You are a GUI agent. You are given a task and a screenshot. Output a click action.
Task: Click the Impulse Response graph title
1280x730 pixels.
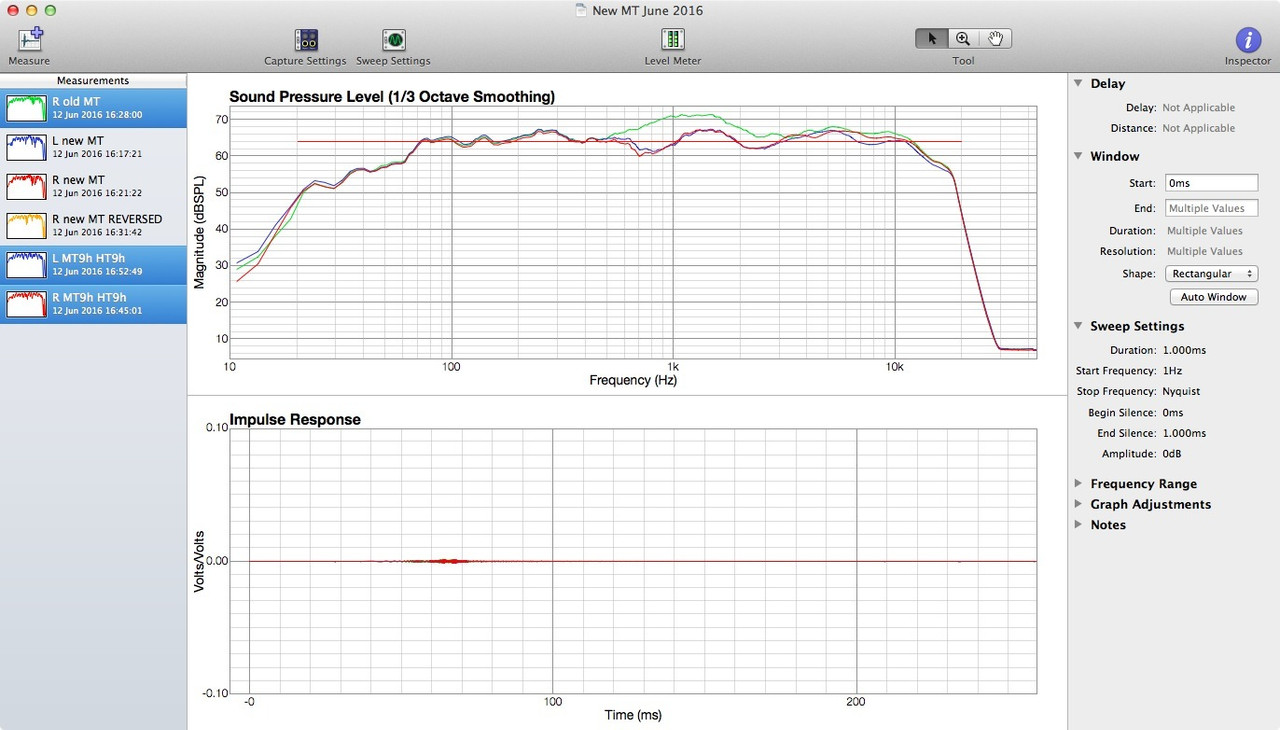click(295, 420)
